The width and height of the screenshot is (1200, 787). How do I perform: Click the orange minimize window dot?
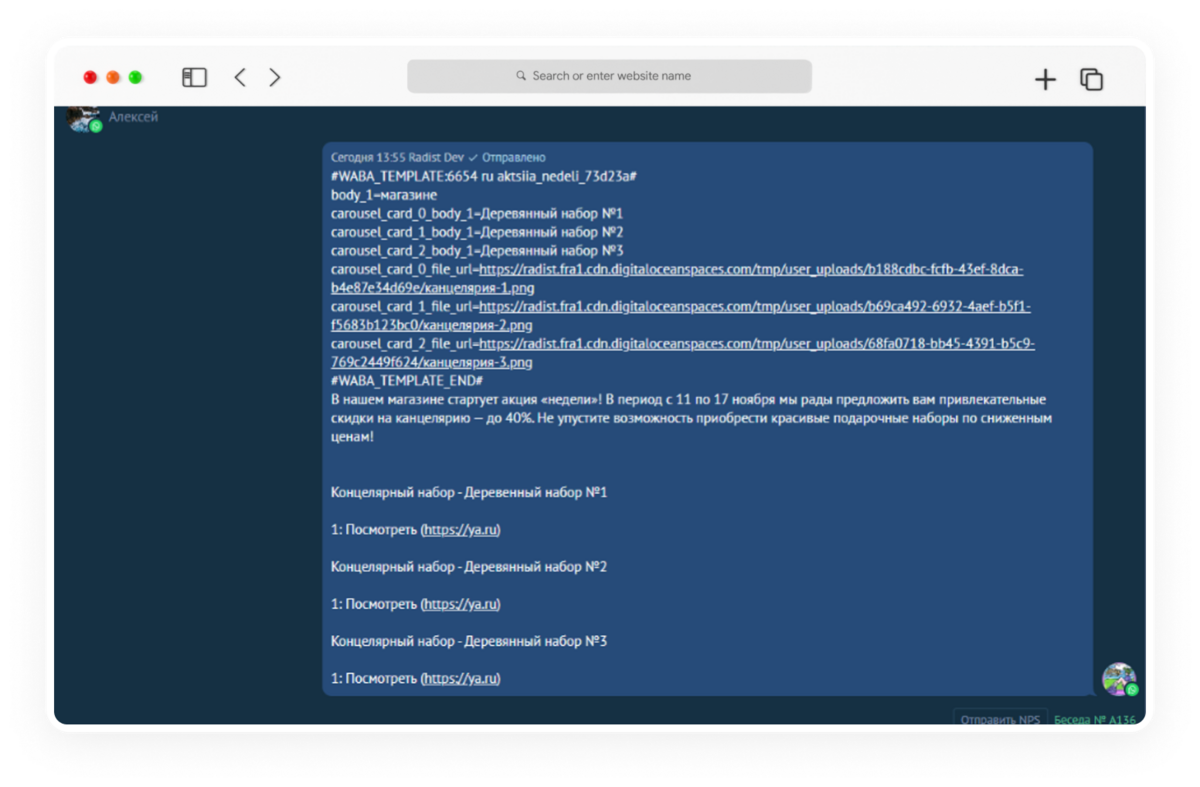click(113, 77)
